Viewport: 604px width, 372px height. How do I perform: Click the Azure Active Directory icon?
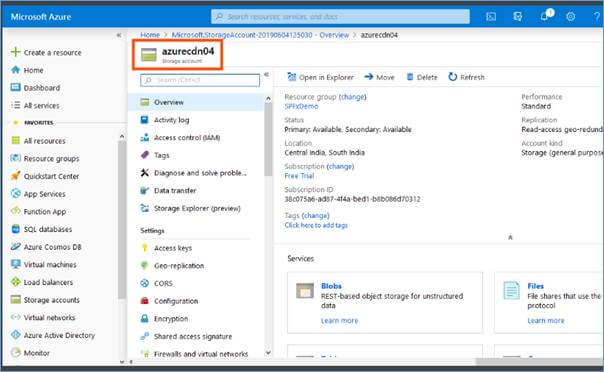point(15,335)
